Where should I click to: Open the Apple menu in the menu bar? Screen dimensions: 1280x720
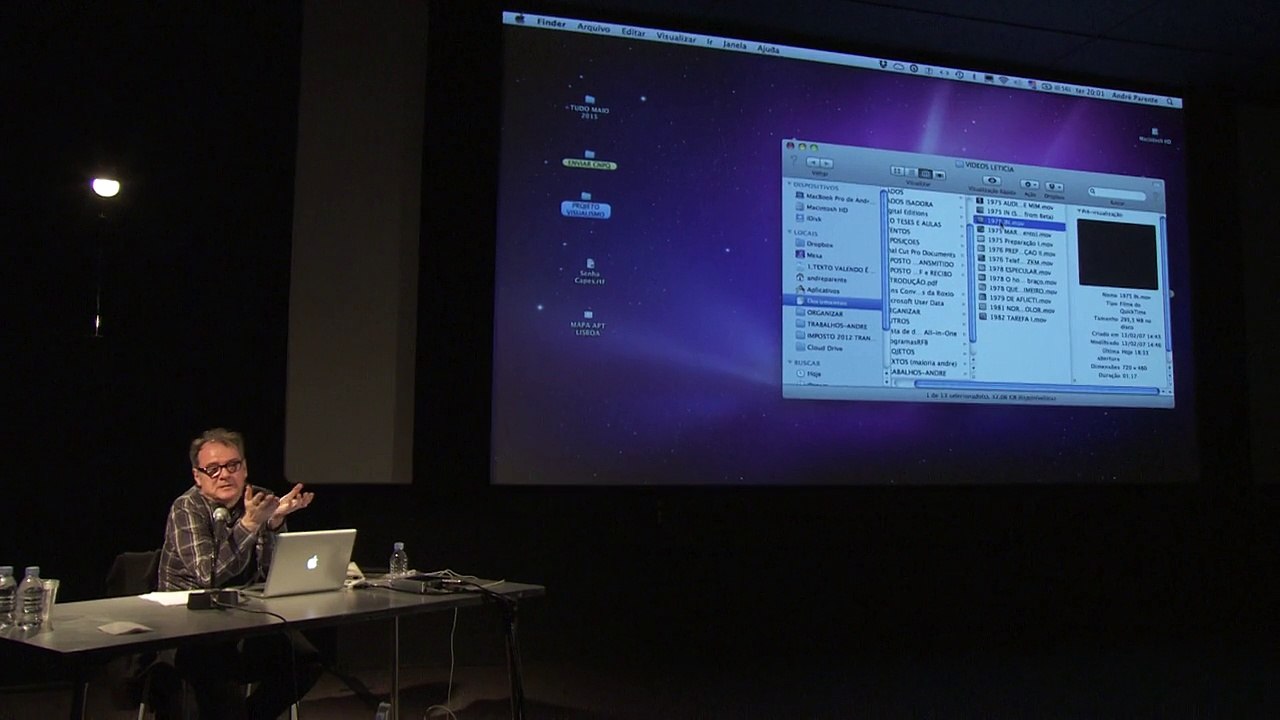520,18
